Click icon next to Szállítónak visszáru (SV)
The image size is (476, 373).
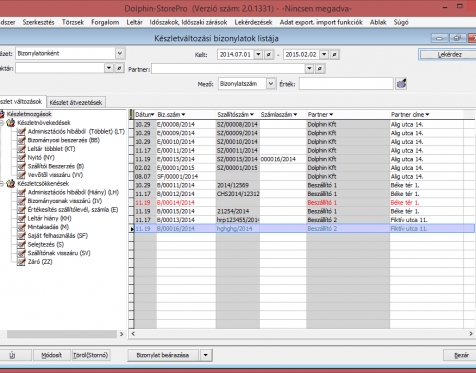pos(21,253)
